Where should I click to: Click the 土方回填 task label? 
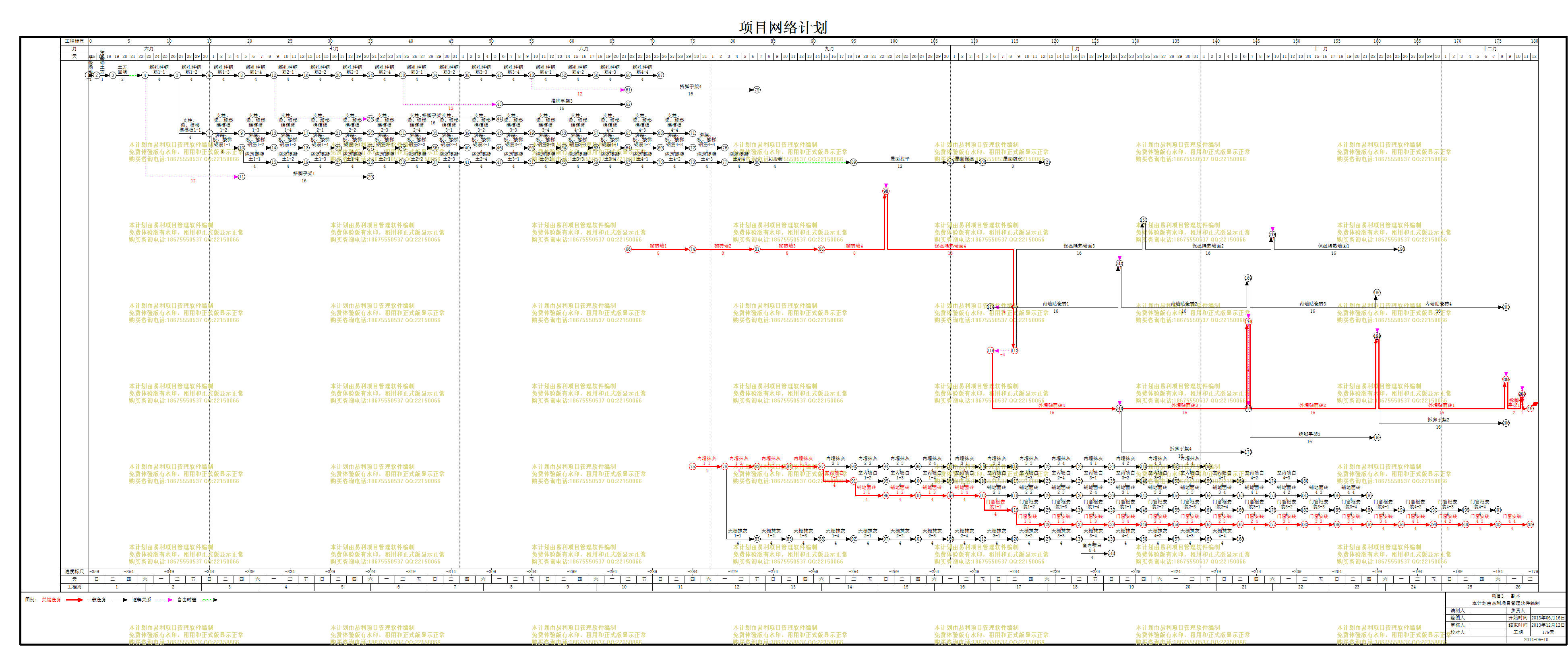[122, 70]
